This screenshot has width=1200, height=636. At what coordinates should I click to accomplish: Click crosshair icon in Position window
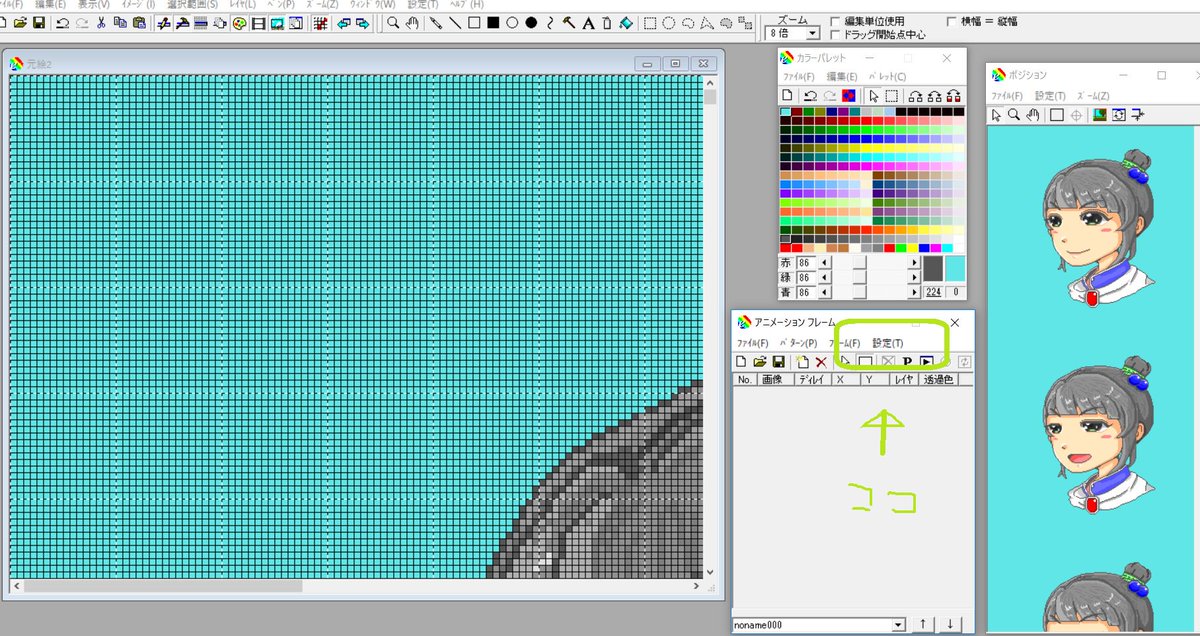[x=1076, y=115]
